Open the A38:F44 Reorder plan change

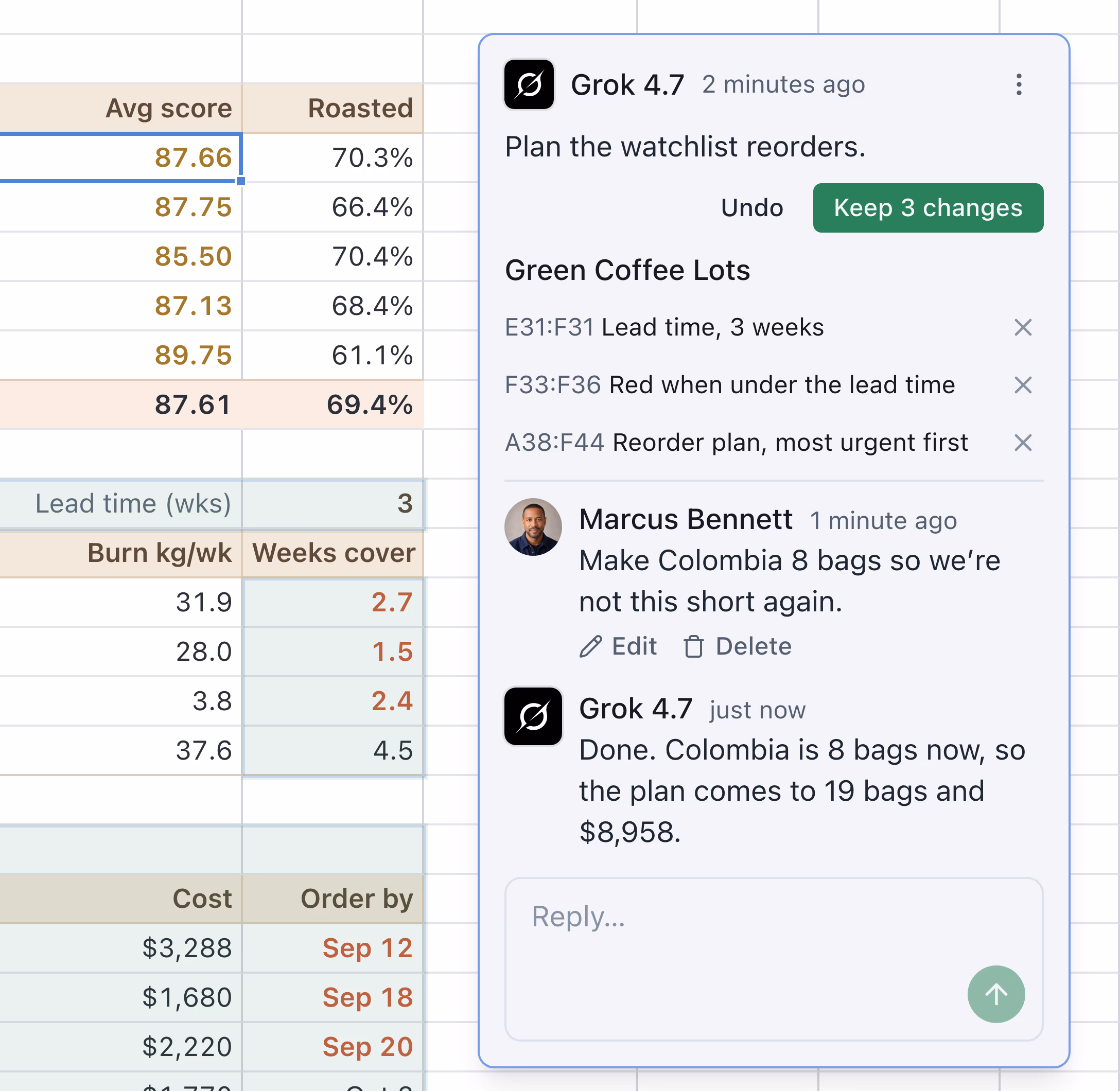pyautogui.click(x=736, y=443)
